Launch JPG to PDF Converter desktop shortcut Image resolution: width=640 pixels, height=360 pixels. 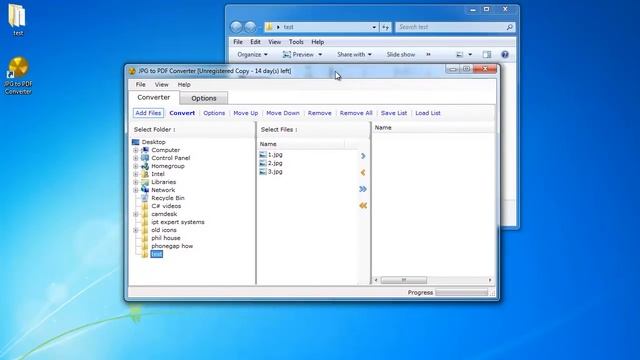(18, 76)
